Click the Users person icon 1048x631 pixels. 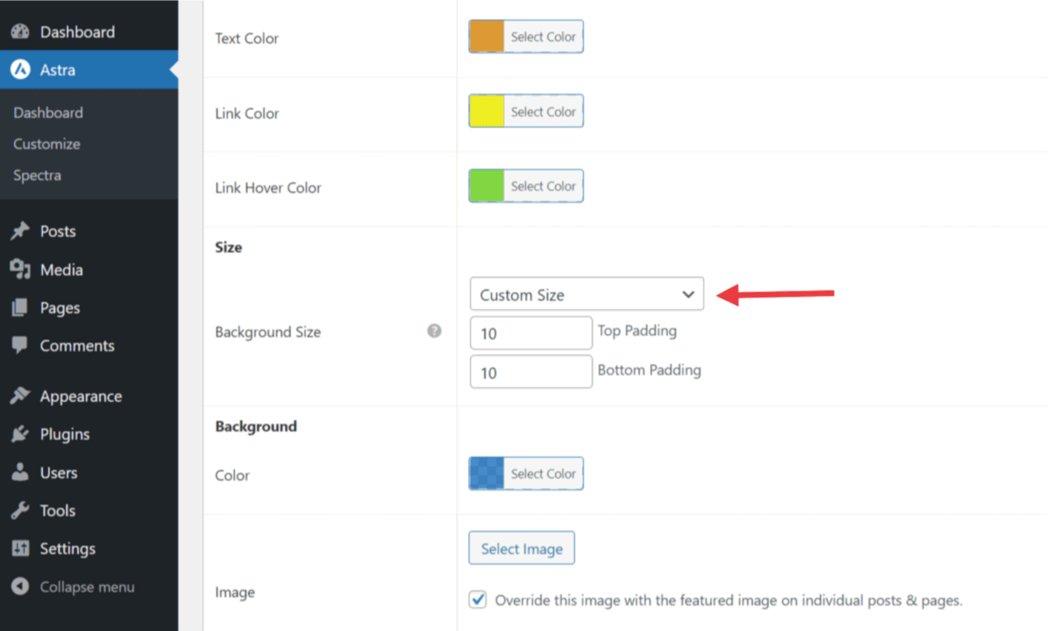pyautogui.click(x=20, y=472)
